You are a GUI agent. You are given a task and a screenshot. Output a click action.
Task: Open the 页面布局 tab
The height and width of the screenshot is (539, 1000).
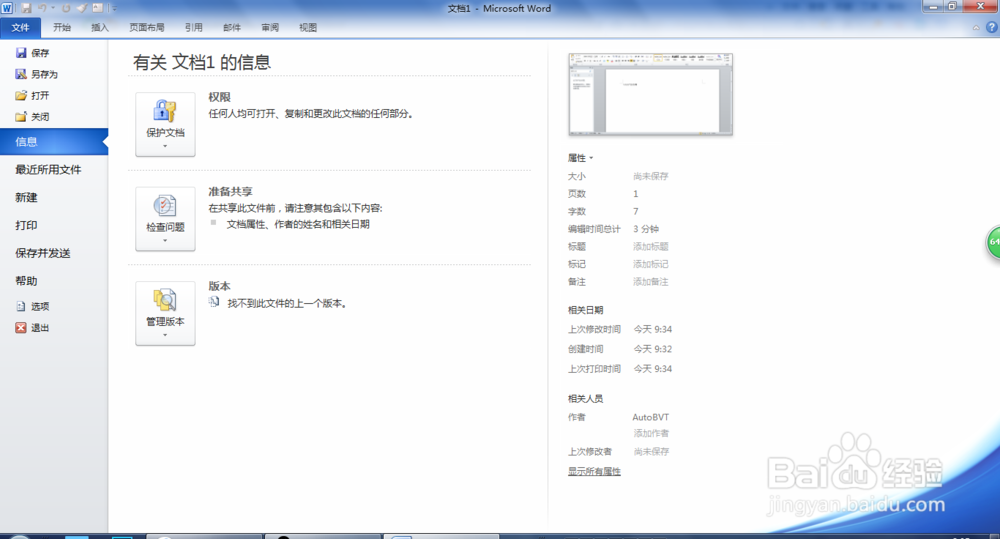[147, 27]
